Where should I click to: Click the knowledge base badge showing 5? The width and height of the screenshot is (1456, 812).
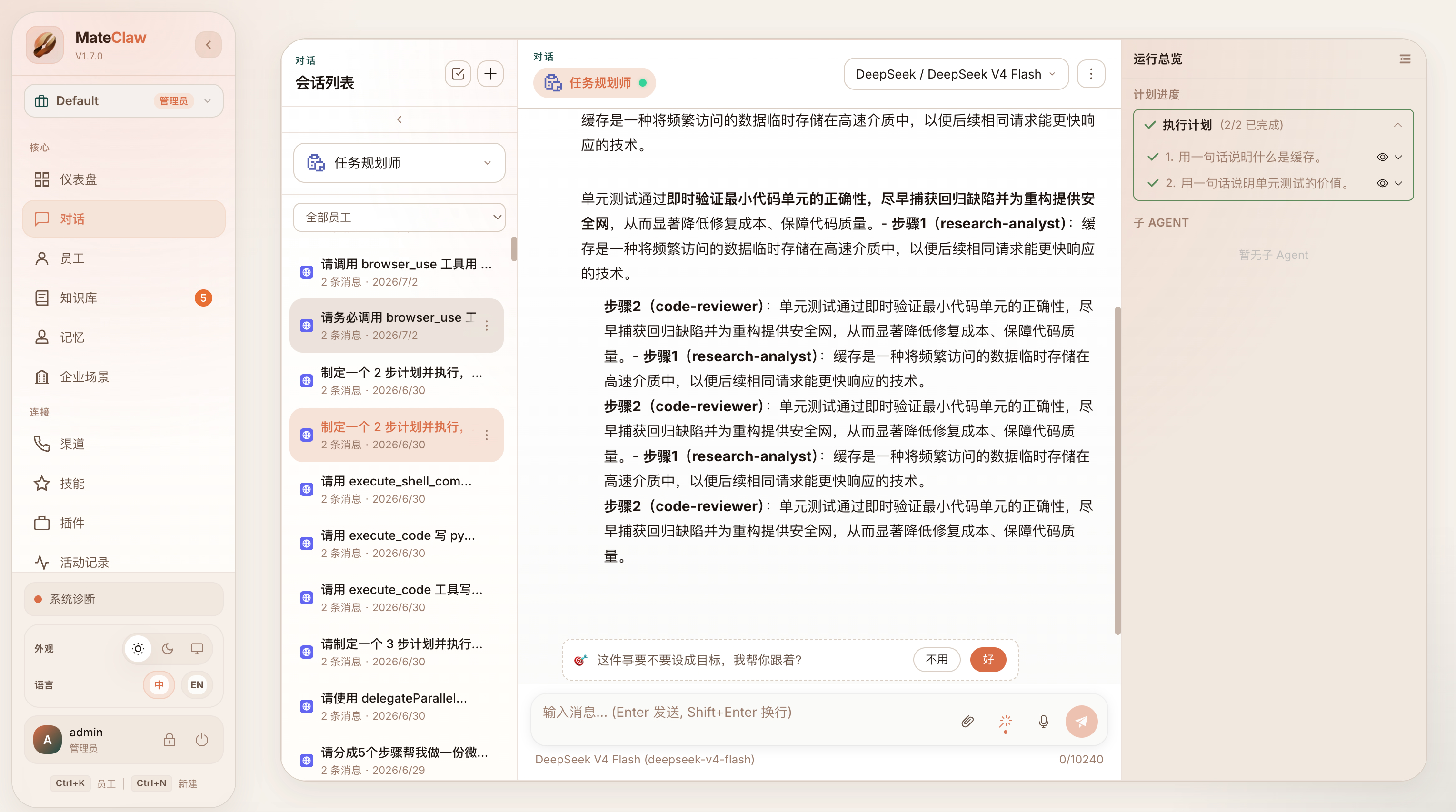click(203, 298)
